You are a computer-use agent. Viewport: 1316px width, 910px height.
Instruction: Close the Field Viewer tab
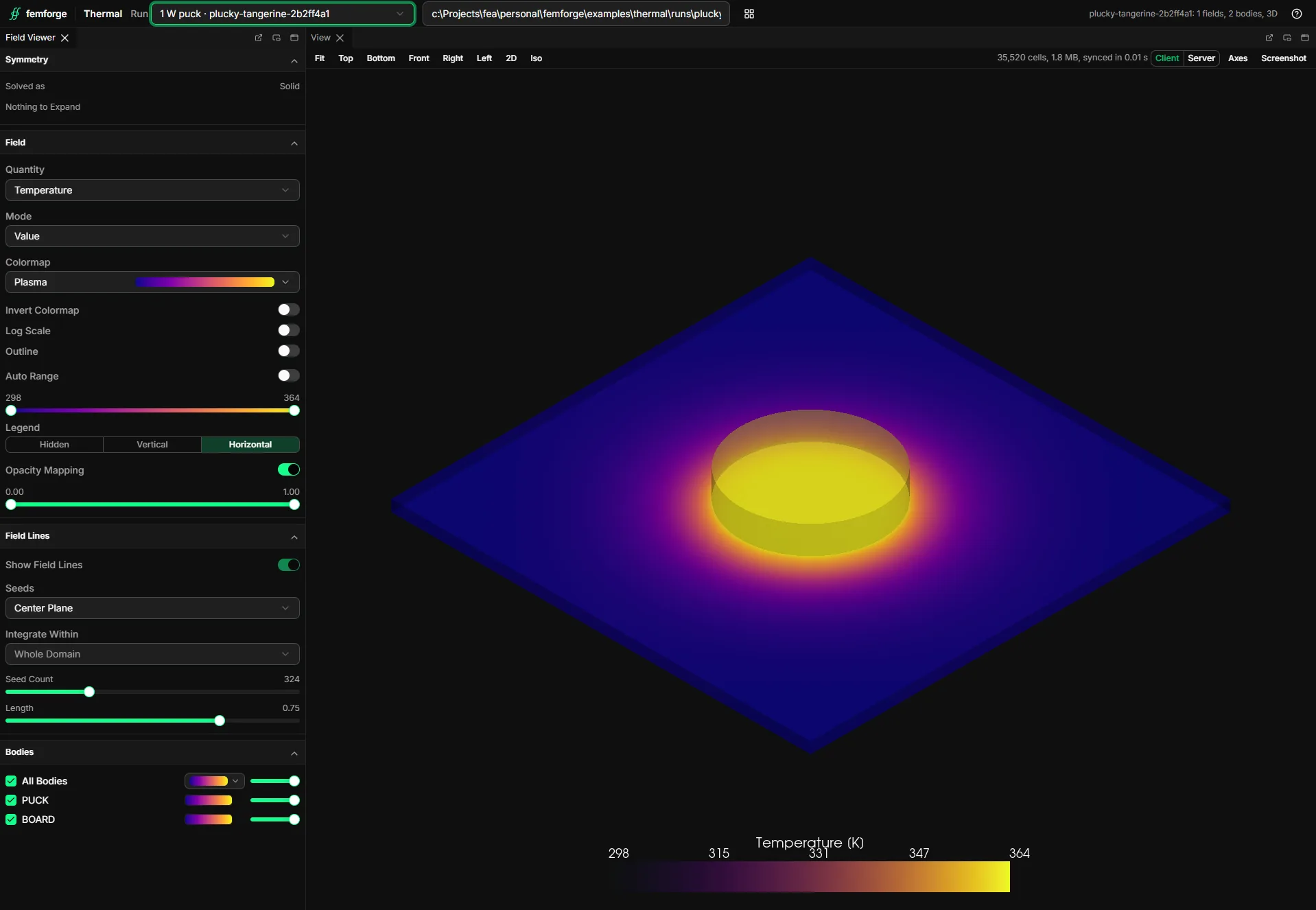(65, 38)
